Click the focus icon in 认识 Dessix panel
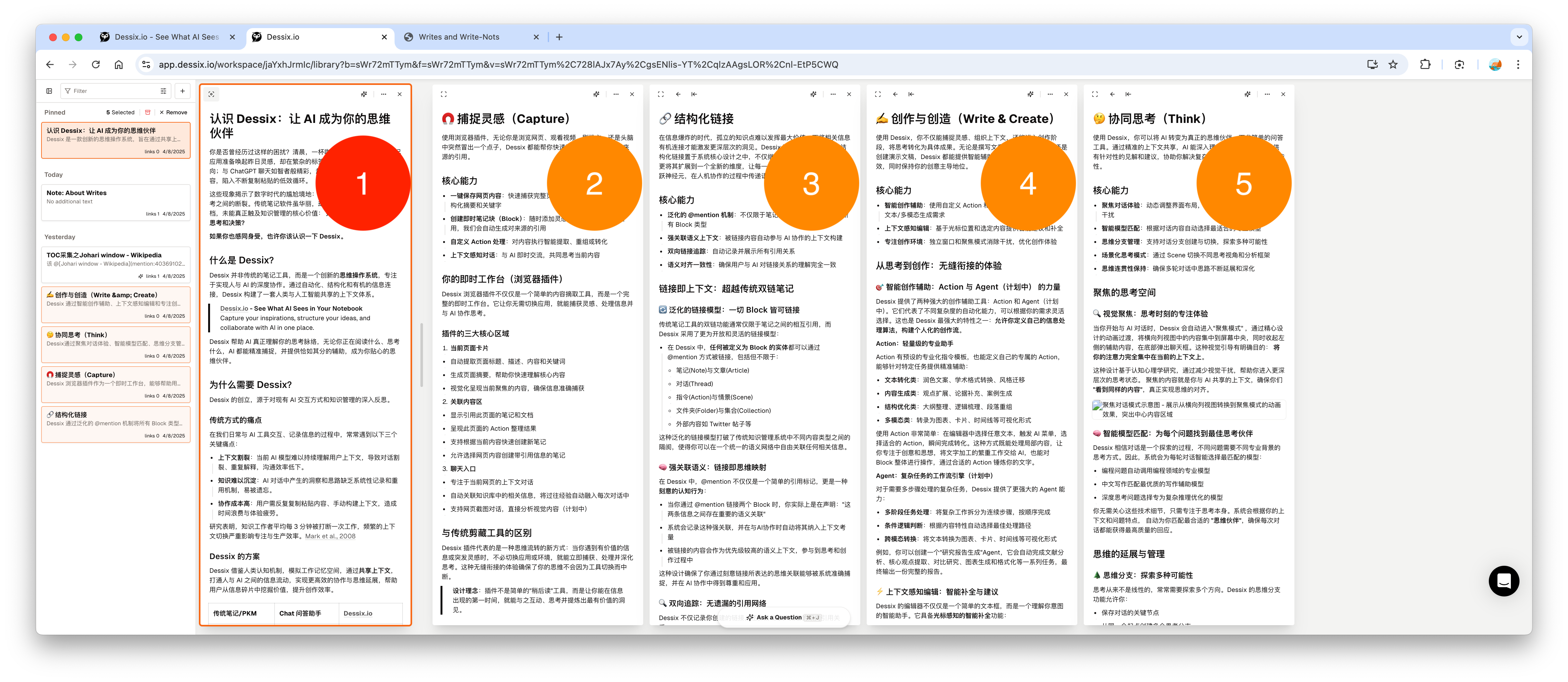 (211, 95)
